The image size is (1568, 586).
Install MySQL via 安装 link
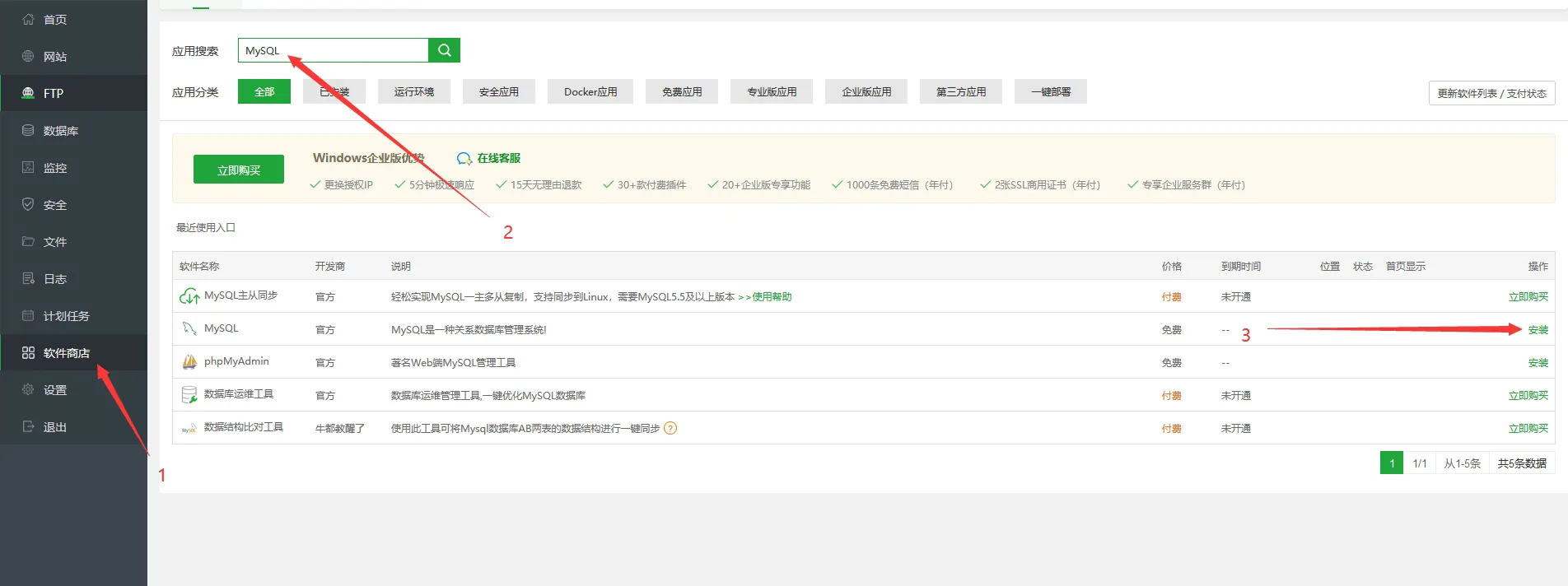click(1538, 329)
